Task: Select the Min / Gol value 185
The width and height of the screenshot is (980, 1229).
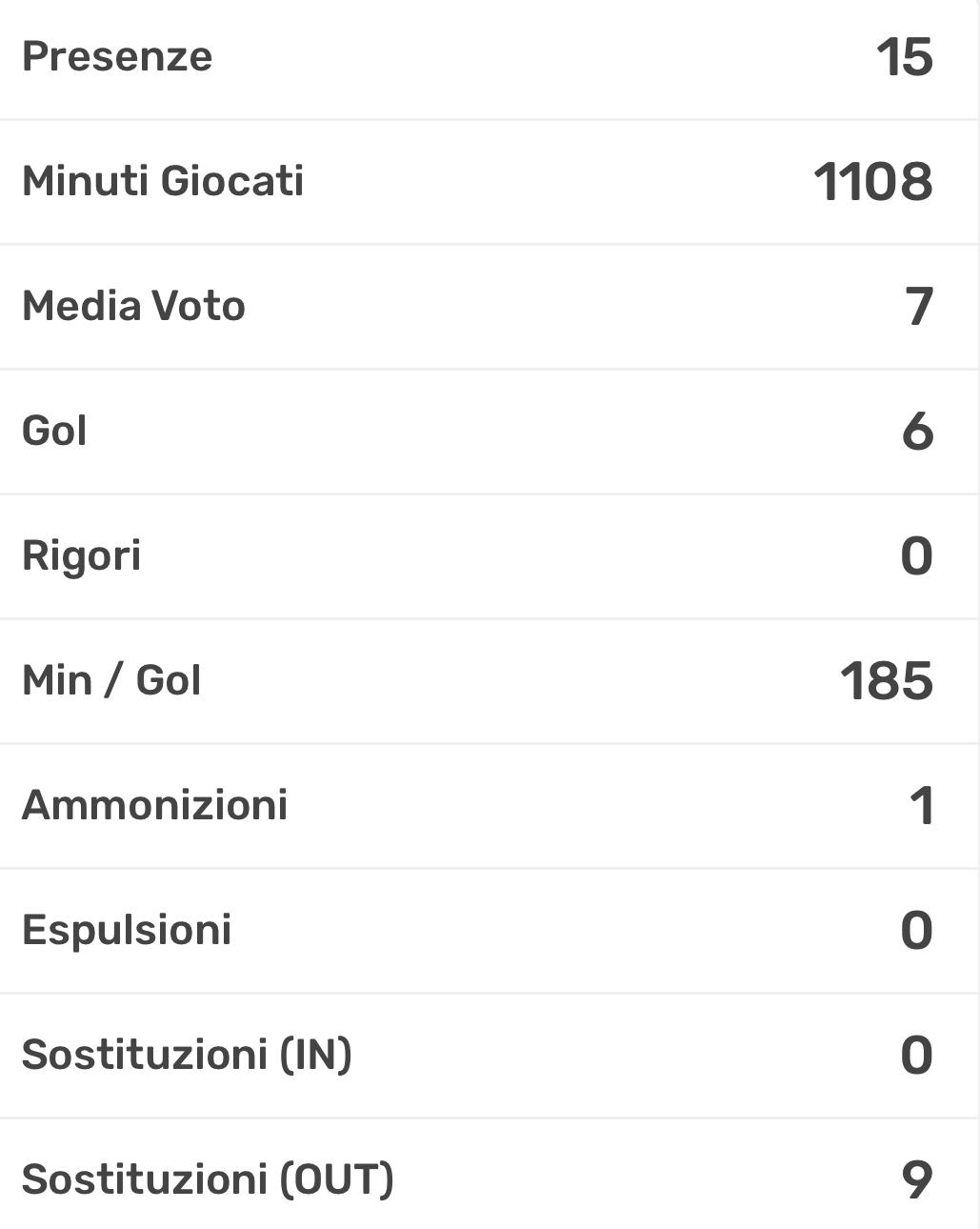Action: [886, 681]
